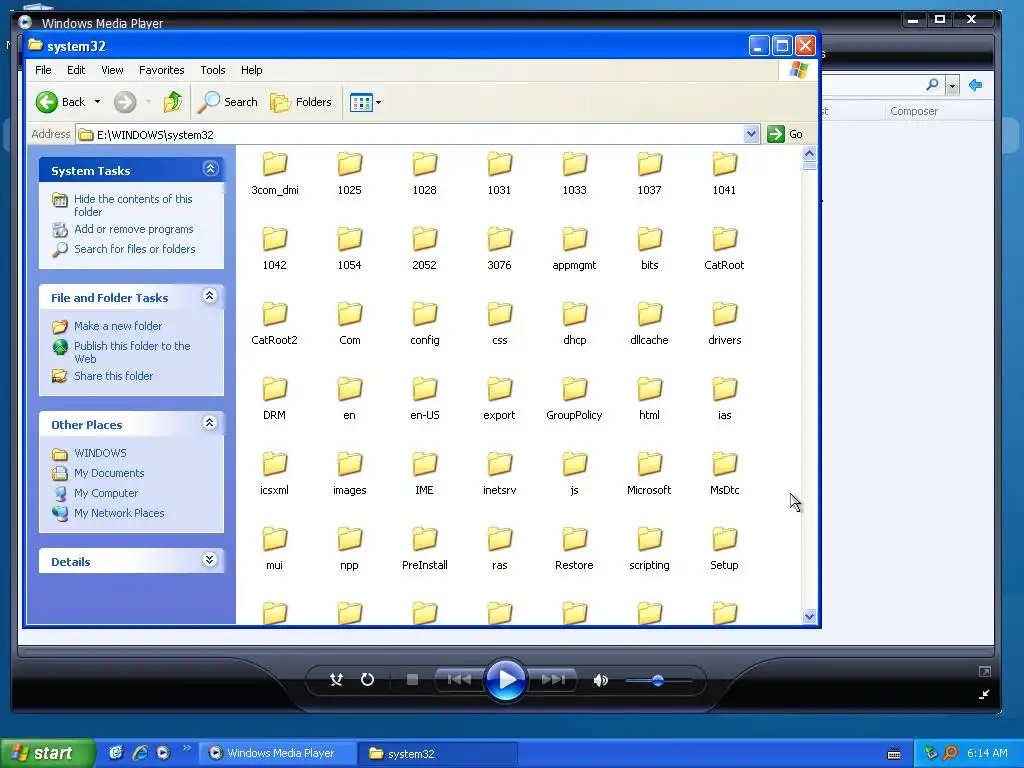The width and height of the screenshot is (1024, 768).
Task: Click the Views grid icon
Action: [x=361, y=102]
